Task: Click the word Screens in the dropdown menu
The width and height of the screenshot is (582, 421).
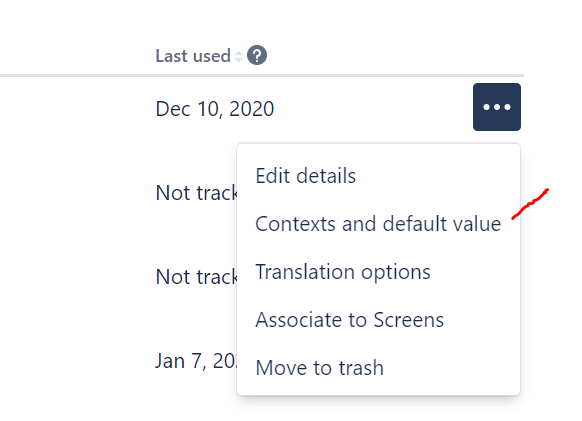Action: (x=408, y=320)
